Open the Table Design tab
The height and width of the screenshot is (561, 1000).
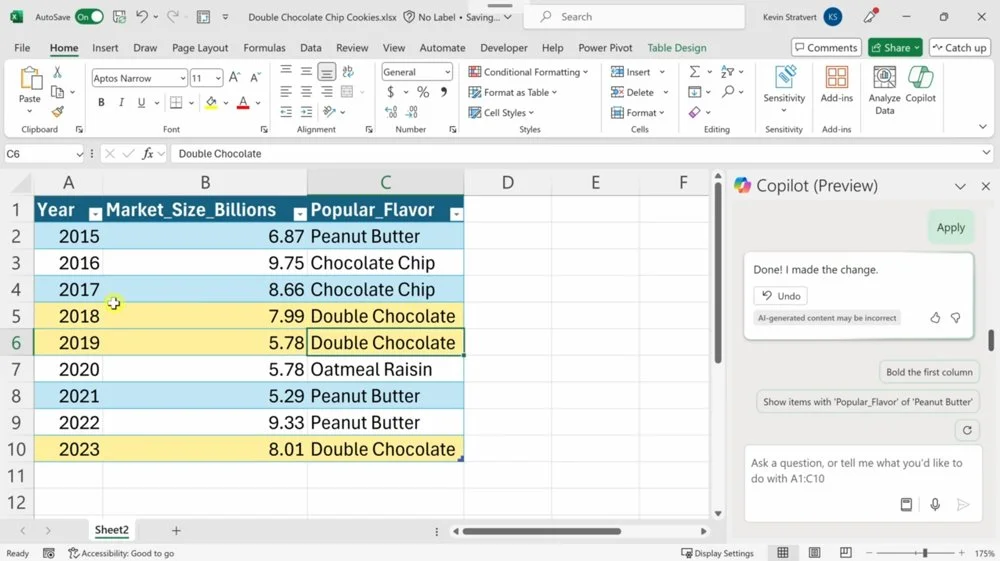pyautogui.click(x=676, y=48)
